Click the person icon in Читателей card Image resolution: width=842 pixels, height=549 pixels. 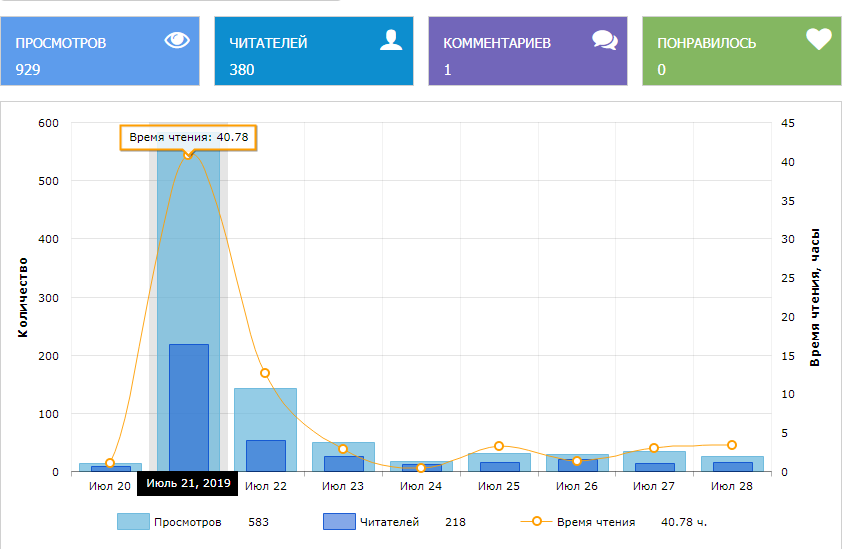(391, 40)
